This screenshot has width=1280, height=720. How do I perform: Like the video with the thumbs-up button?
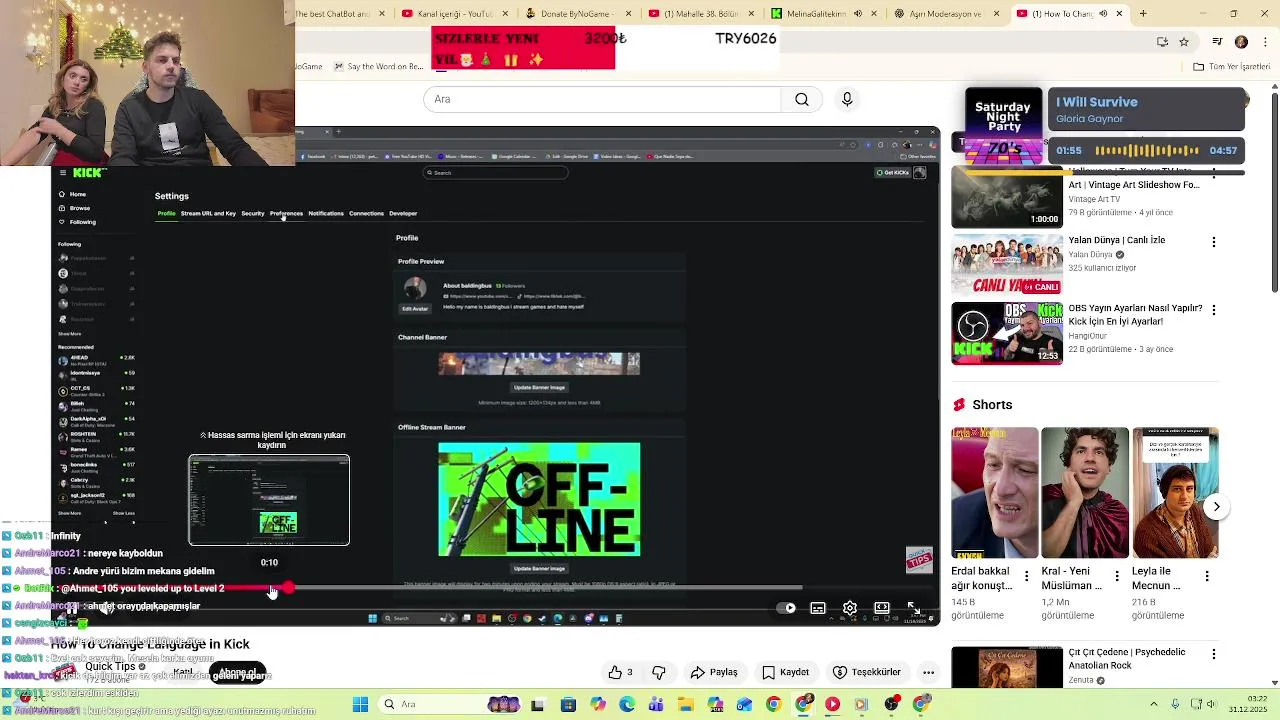pyautogui.click(x=621, y=672)
